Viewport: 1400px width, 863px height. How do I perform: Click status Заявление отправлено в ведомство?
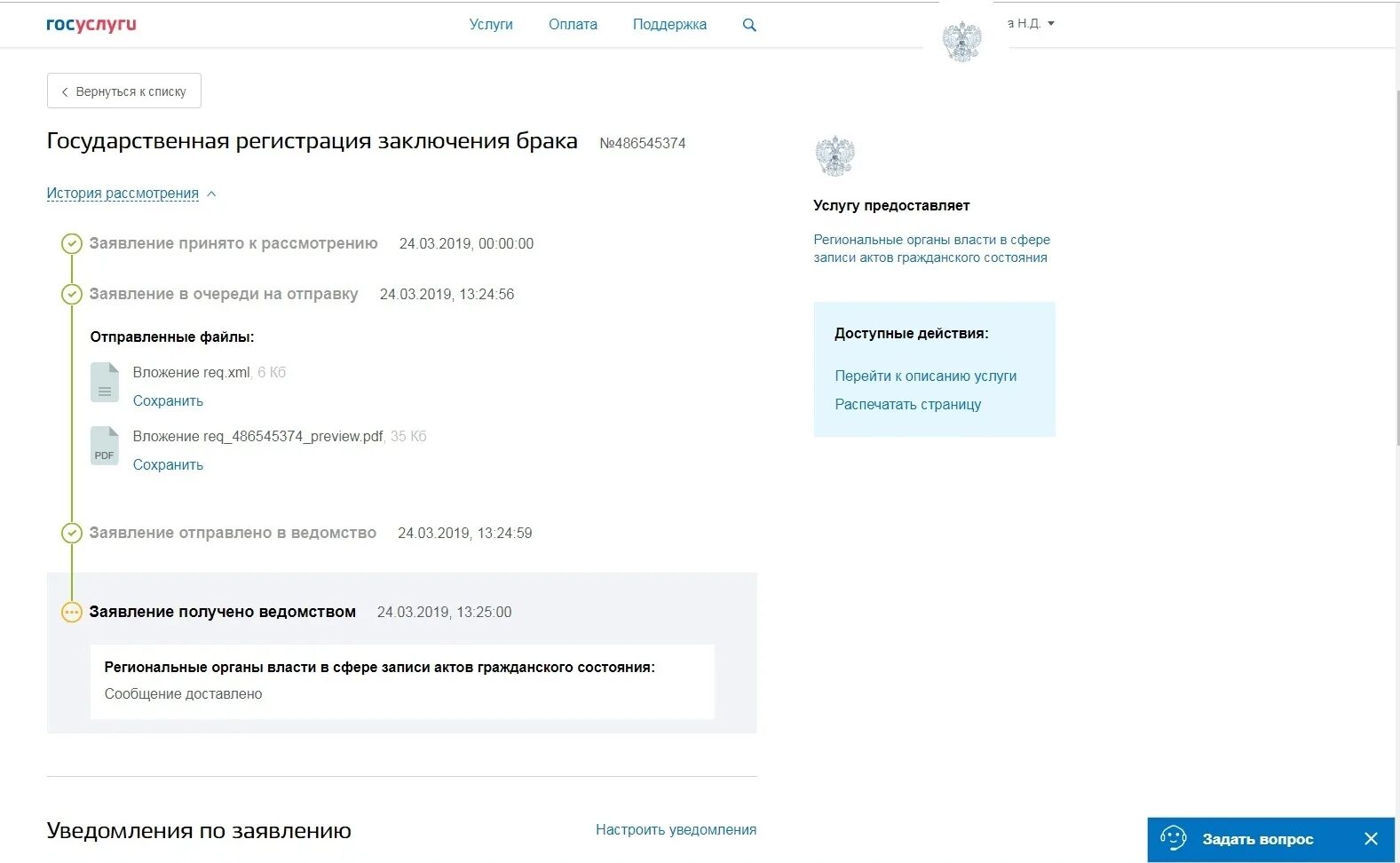click(233, 533)
